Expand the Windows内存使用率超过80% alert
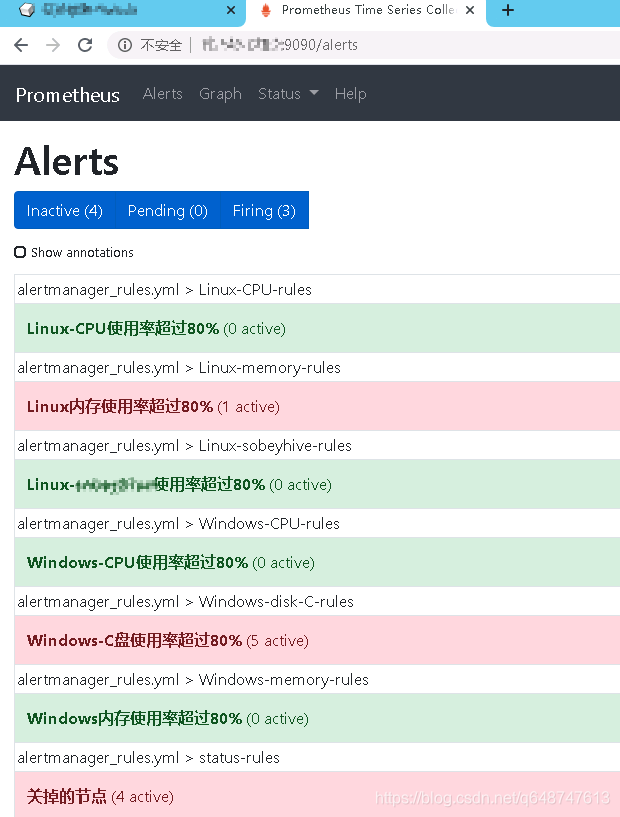 point(317,719)
